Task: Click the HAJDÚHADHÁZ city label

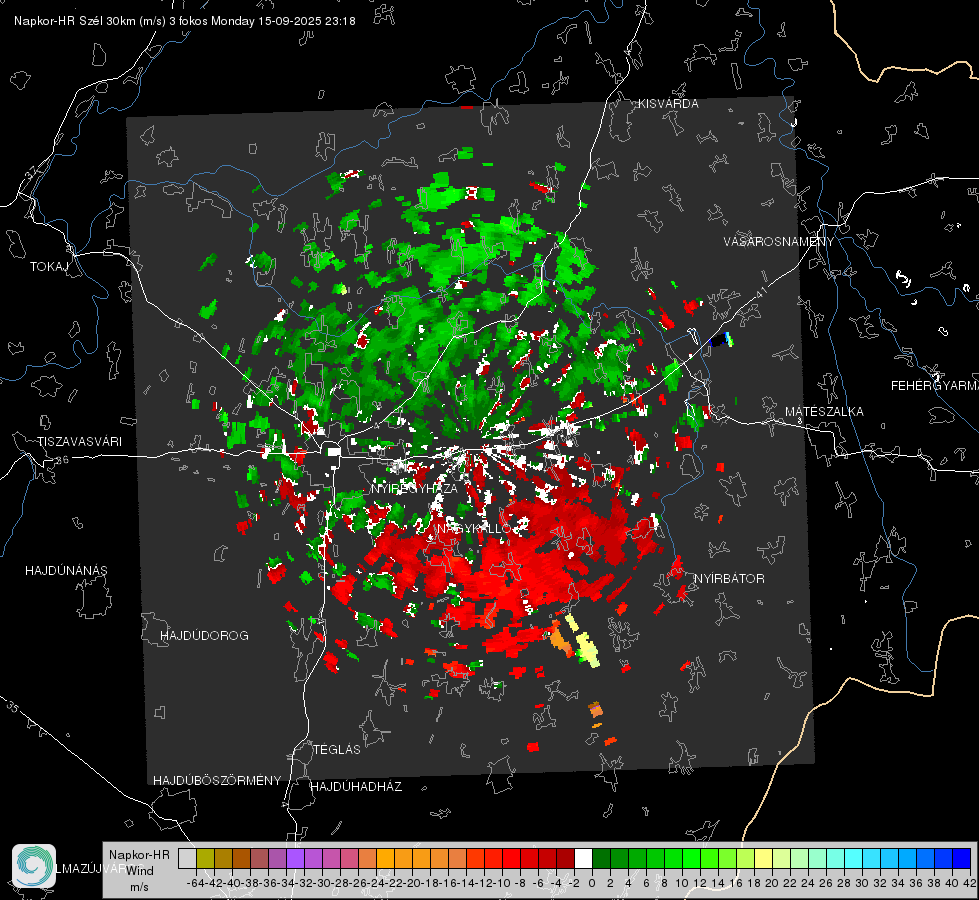Action: coord(356,787)
